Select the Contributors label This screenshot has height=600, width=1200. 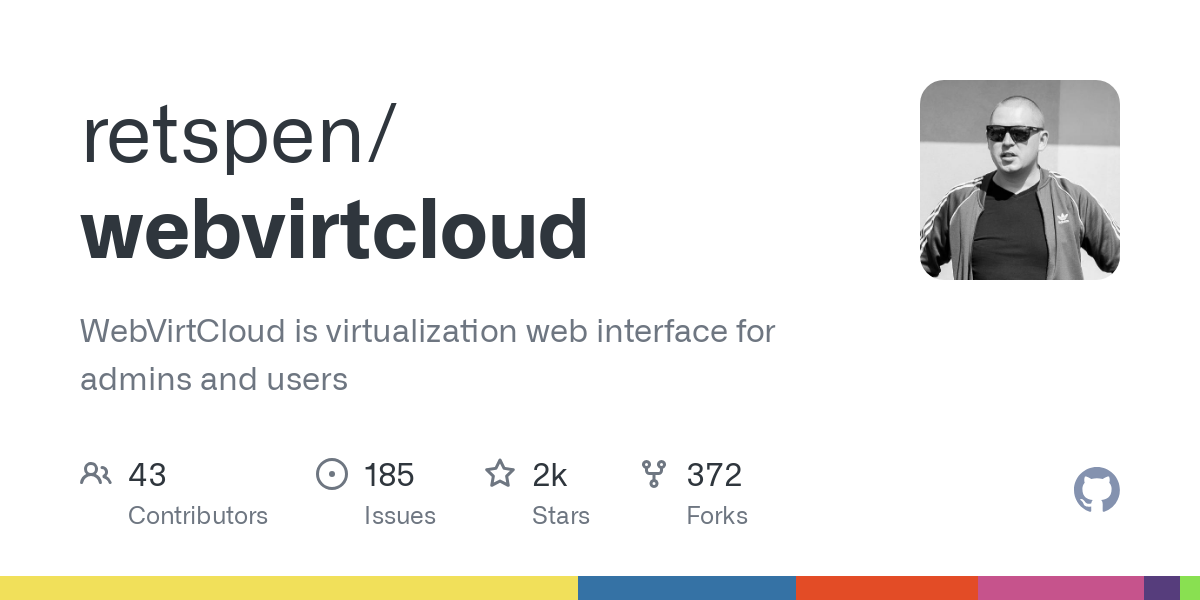[x=198, y=516]
